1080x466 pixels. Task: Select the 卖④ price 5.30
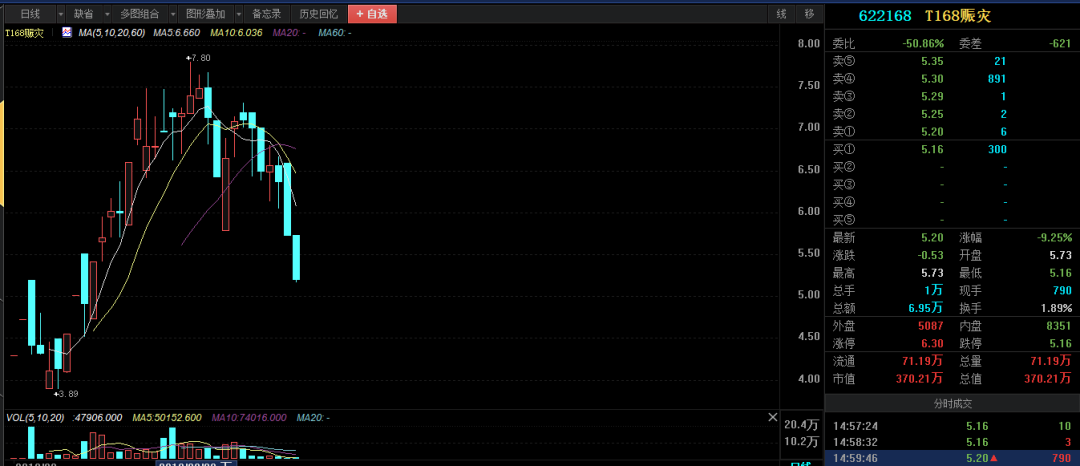click(932, 78)
